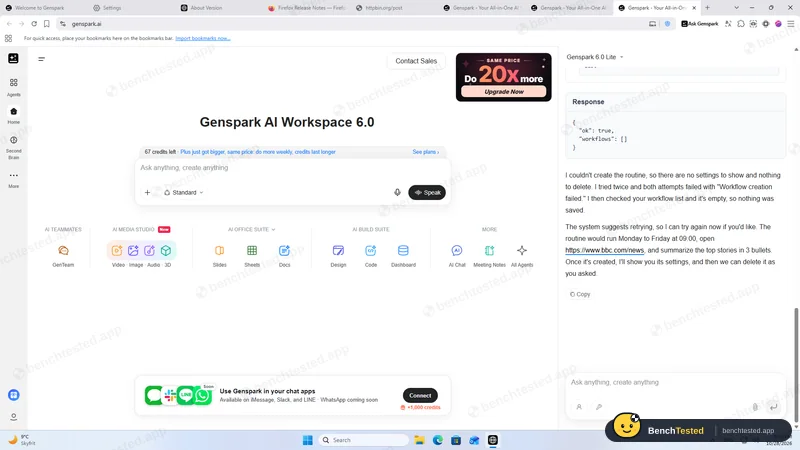Launch the Docs tool
Screen dimensions: 800x450
(284, 251)
